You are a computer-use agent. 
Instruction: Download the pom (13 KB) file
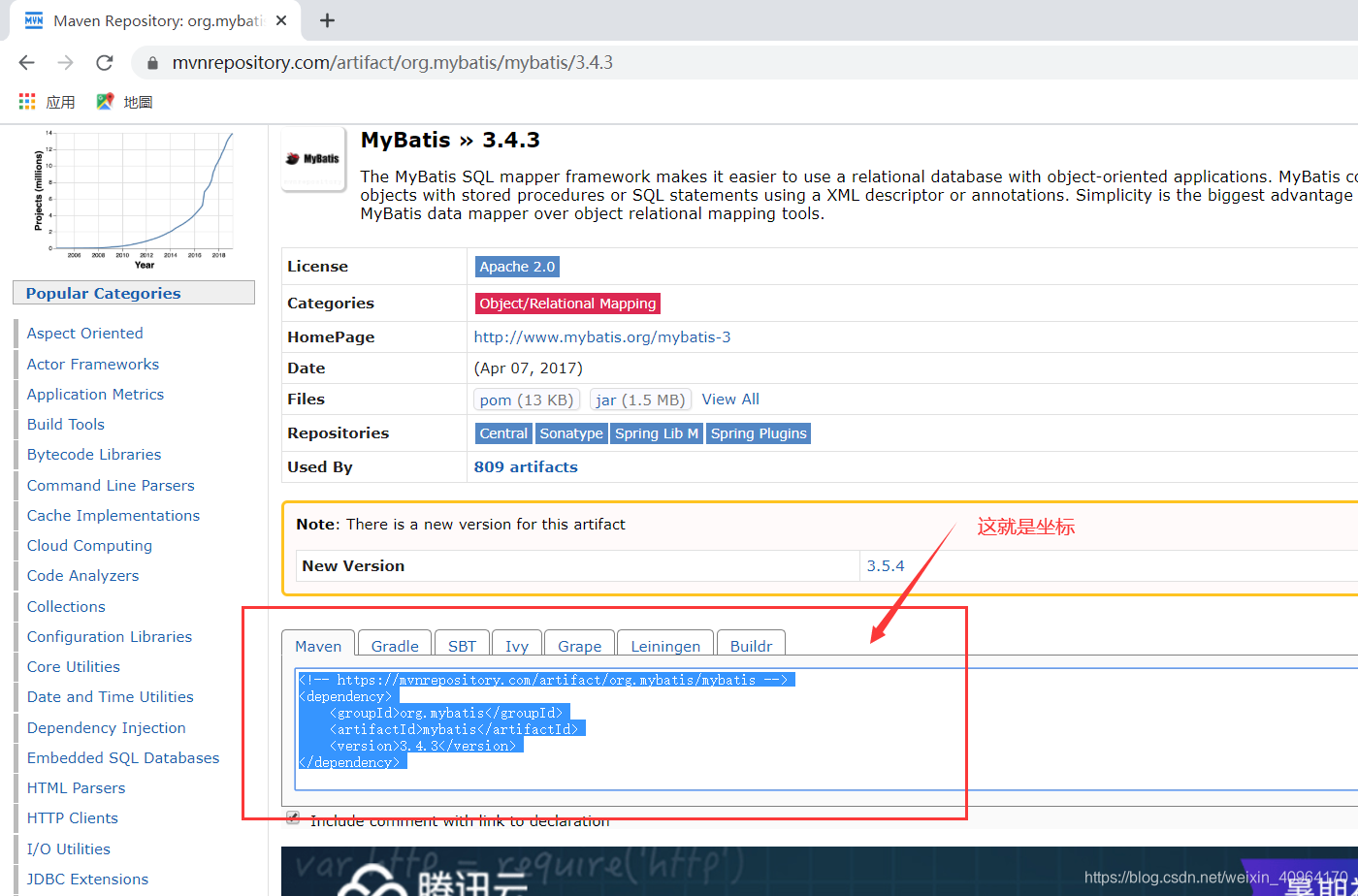click(527, 400)
